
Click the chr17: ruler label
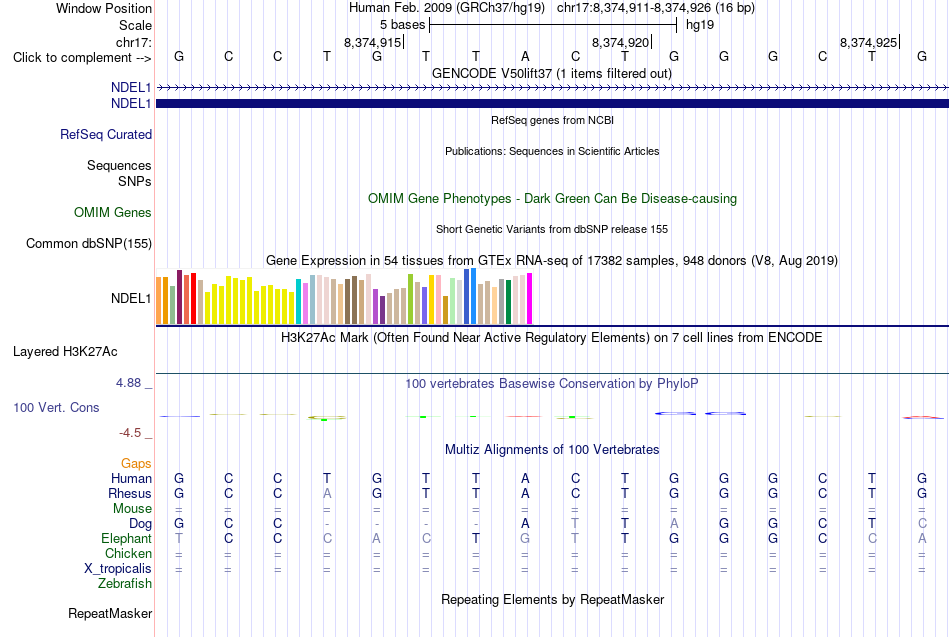[x=133, y=42]
